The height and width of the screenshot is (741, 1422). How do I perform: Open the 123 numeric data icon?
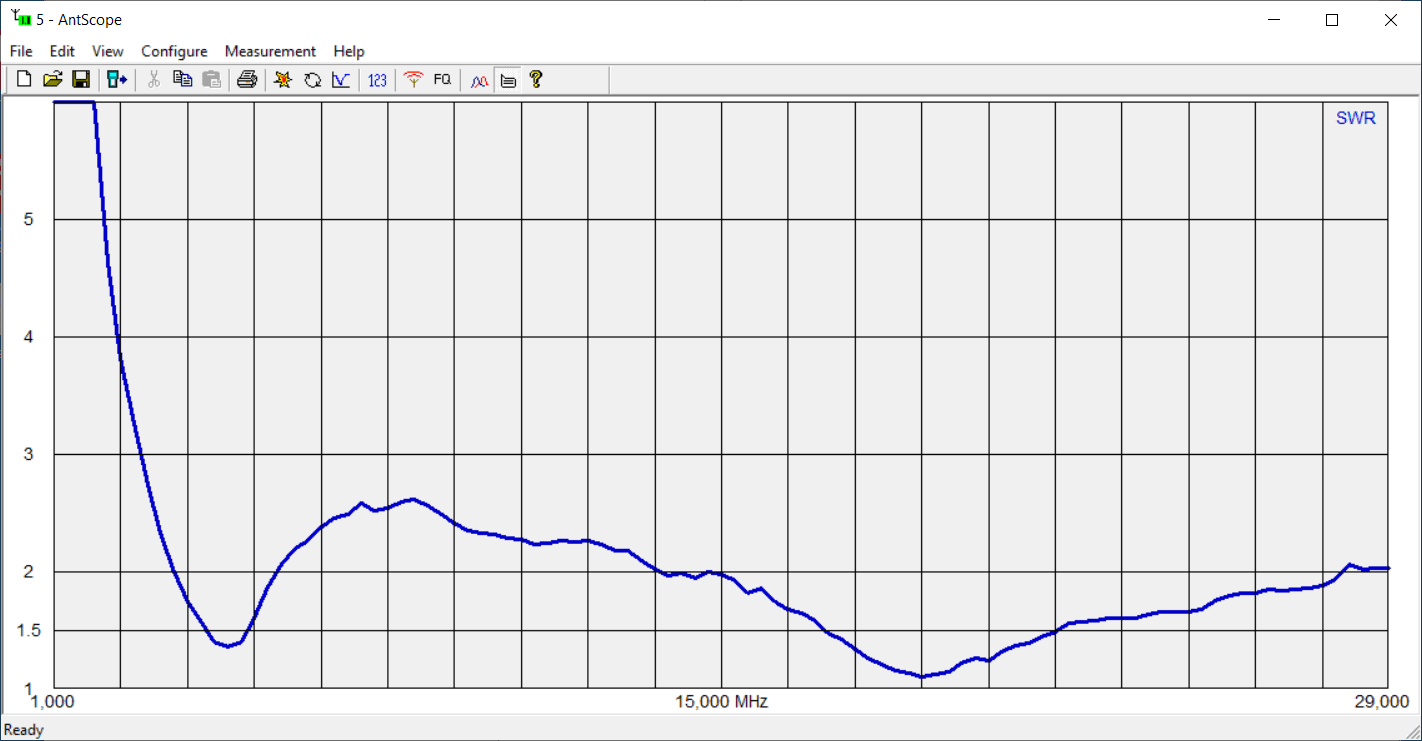tap(377, 80)
